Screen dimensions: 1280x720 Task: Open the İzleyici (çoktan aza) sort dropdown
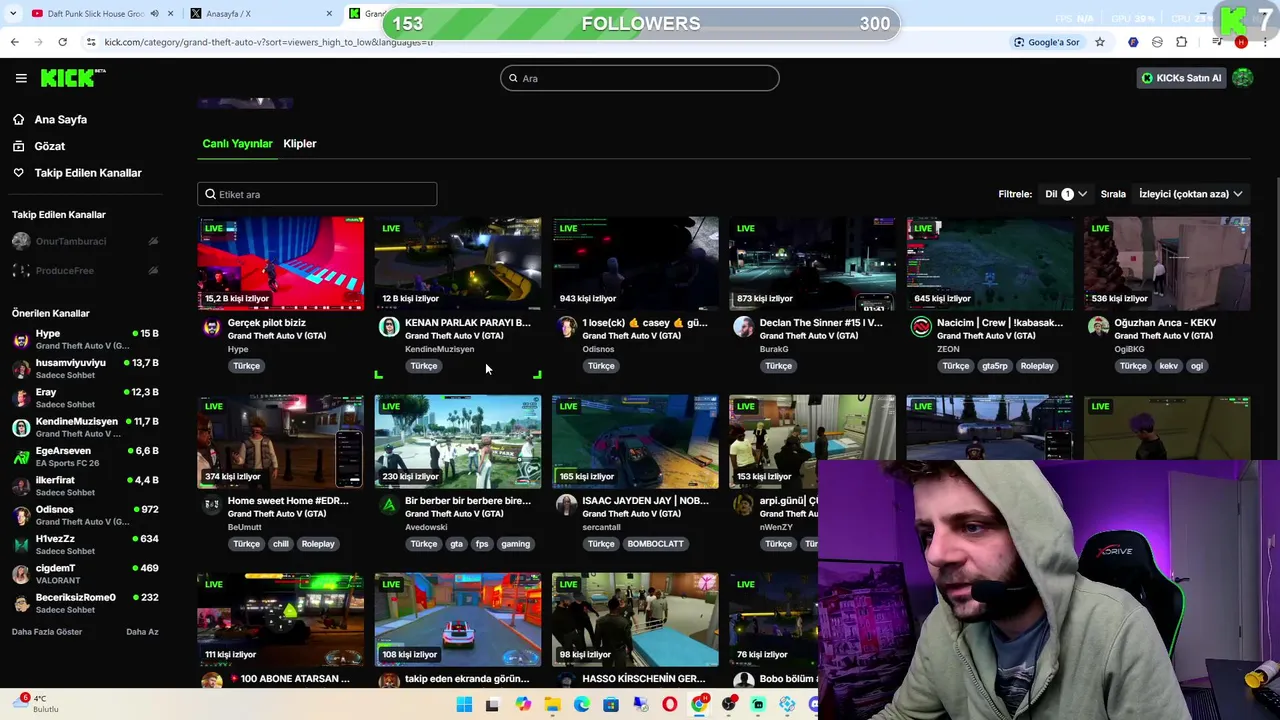1190,194
